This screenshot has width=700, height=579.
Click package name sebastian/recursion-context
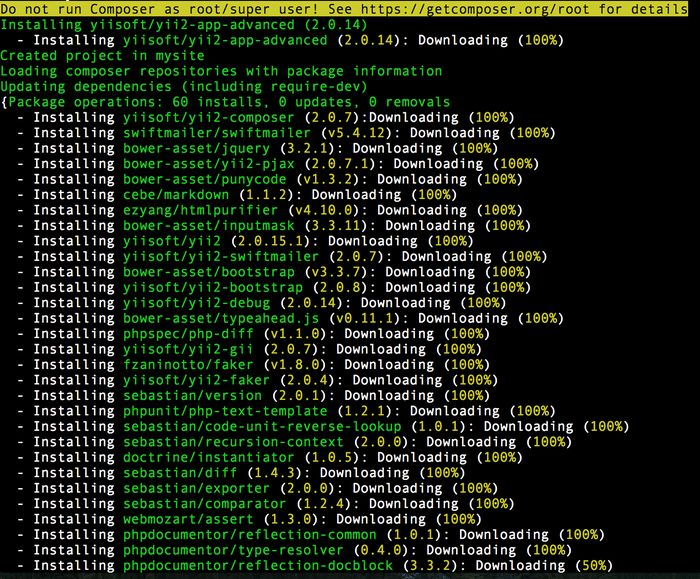click(233, 442)
